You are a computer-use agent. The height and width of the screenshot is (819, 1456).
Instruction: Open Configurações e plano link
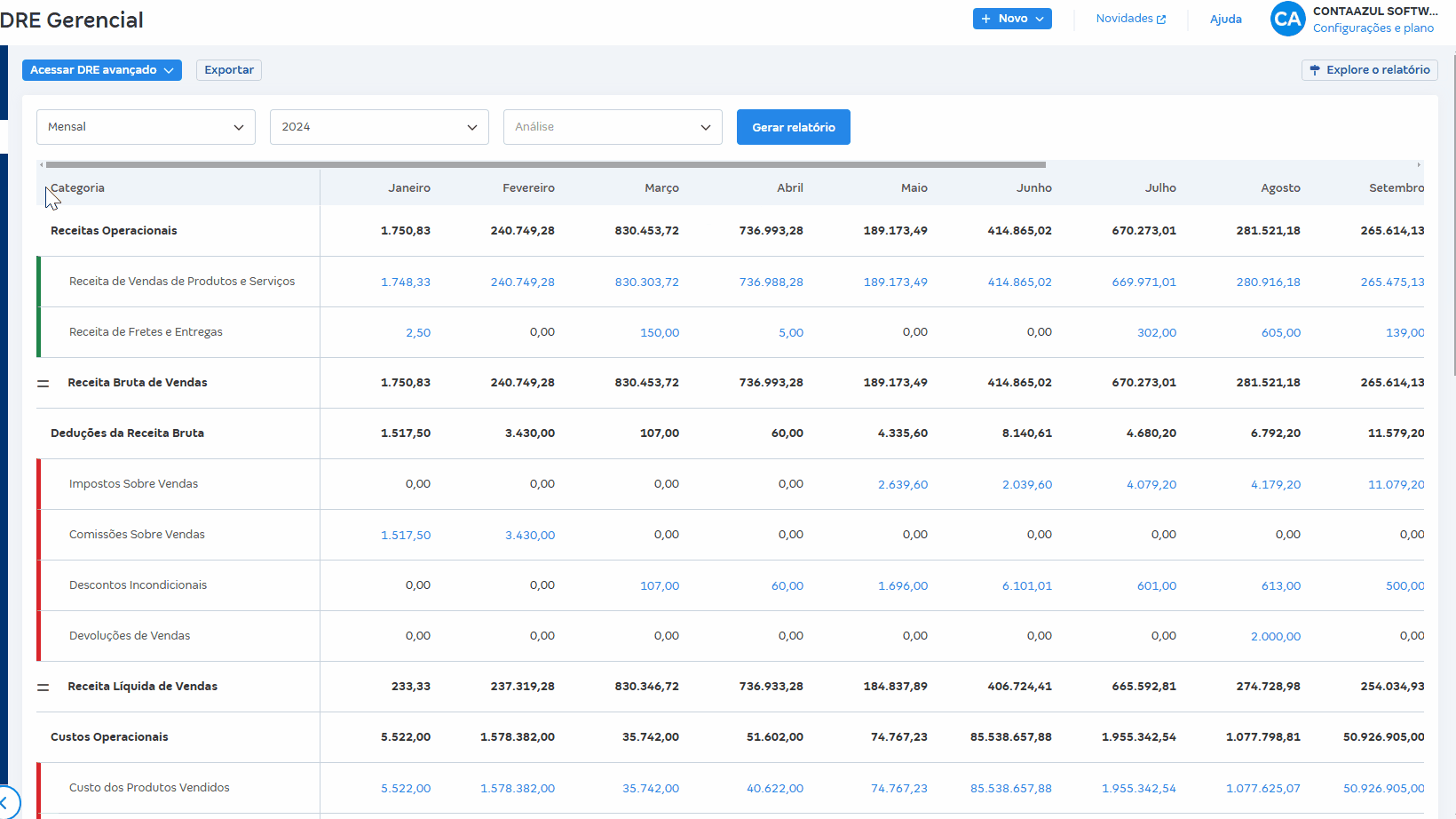click(1373, 28)
